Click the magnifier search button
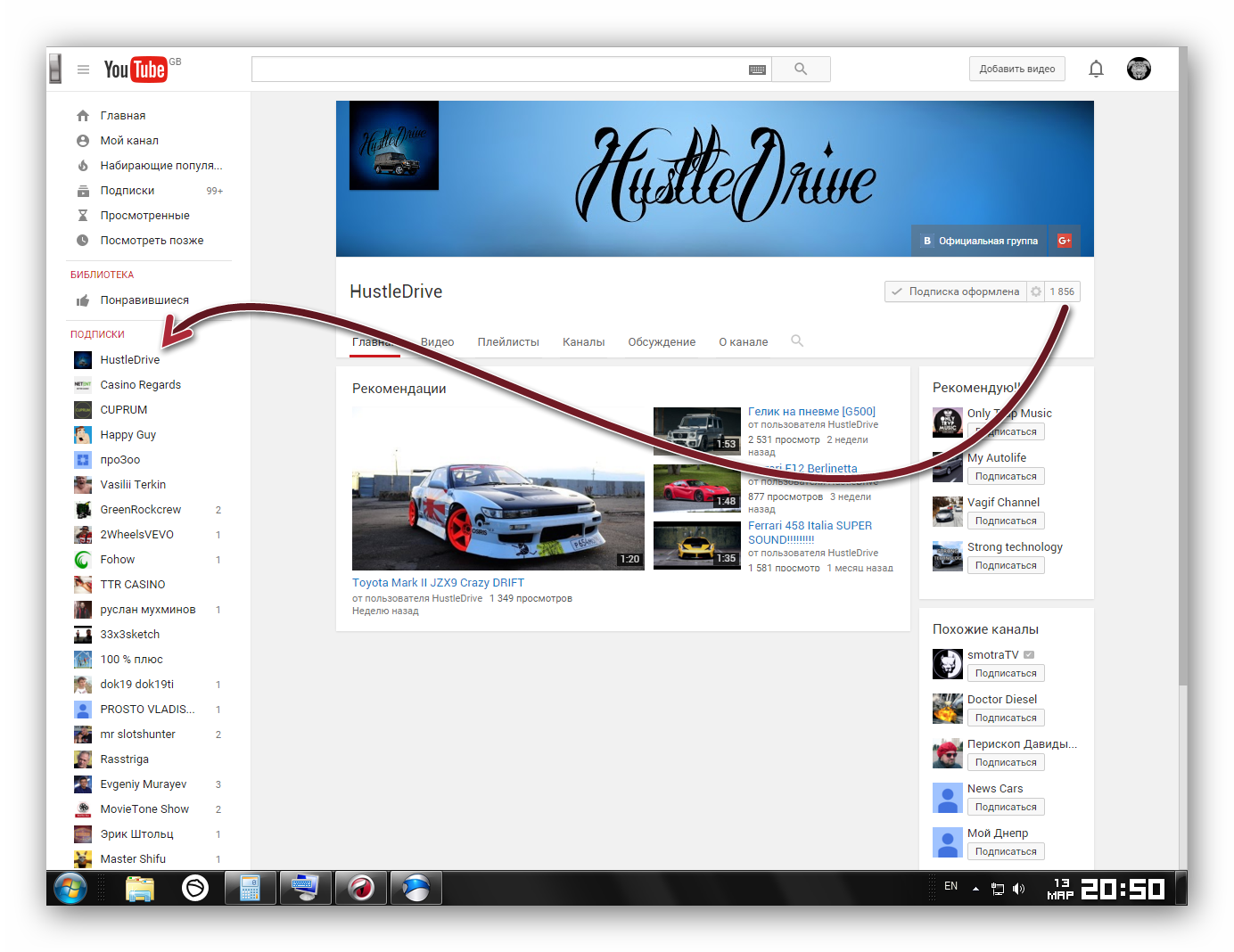This screenshot has width=1234, height=952. [801, 70]
